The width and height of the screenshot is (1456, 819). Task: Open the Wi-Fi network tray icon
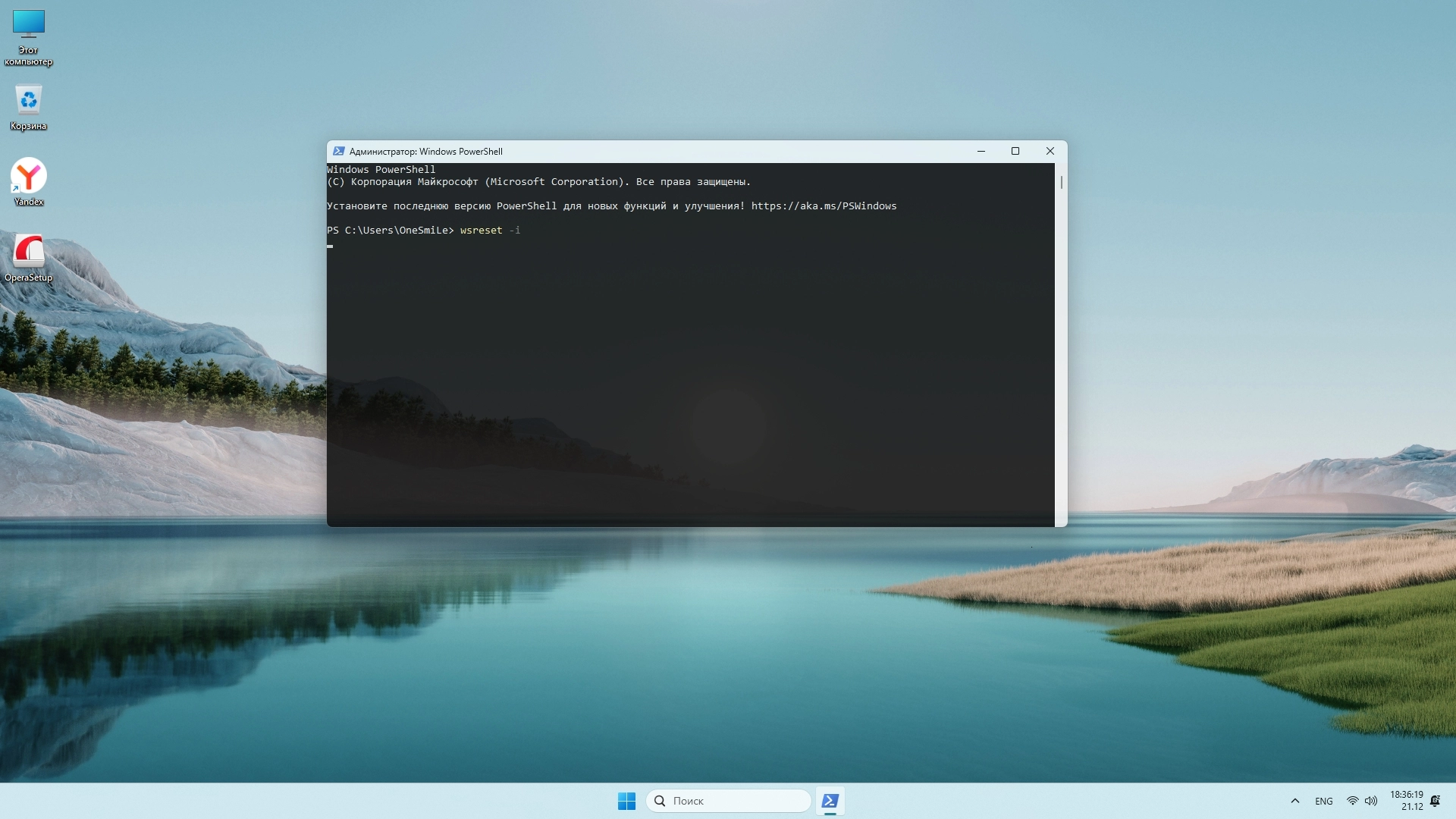pyautogui.click(x=1352, y=801)
